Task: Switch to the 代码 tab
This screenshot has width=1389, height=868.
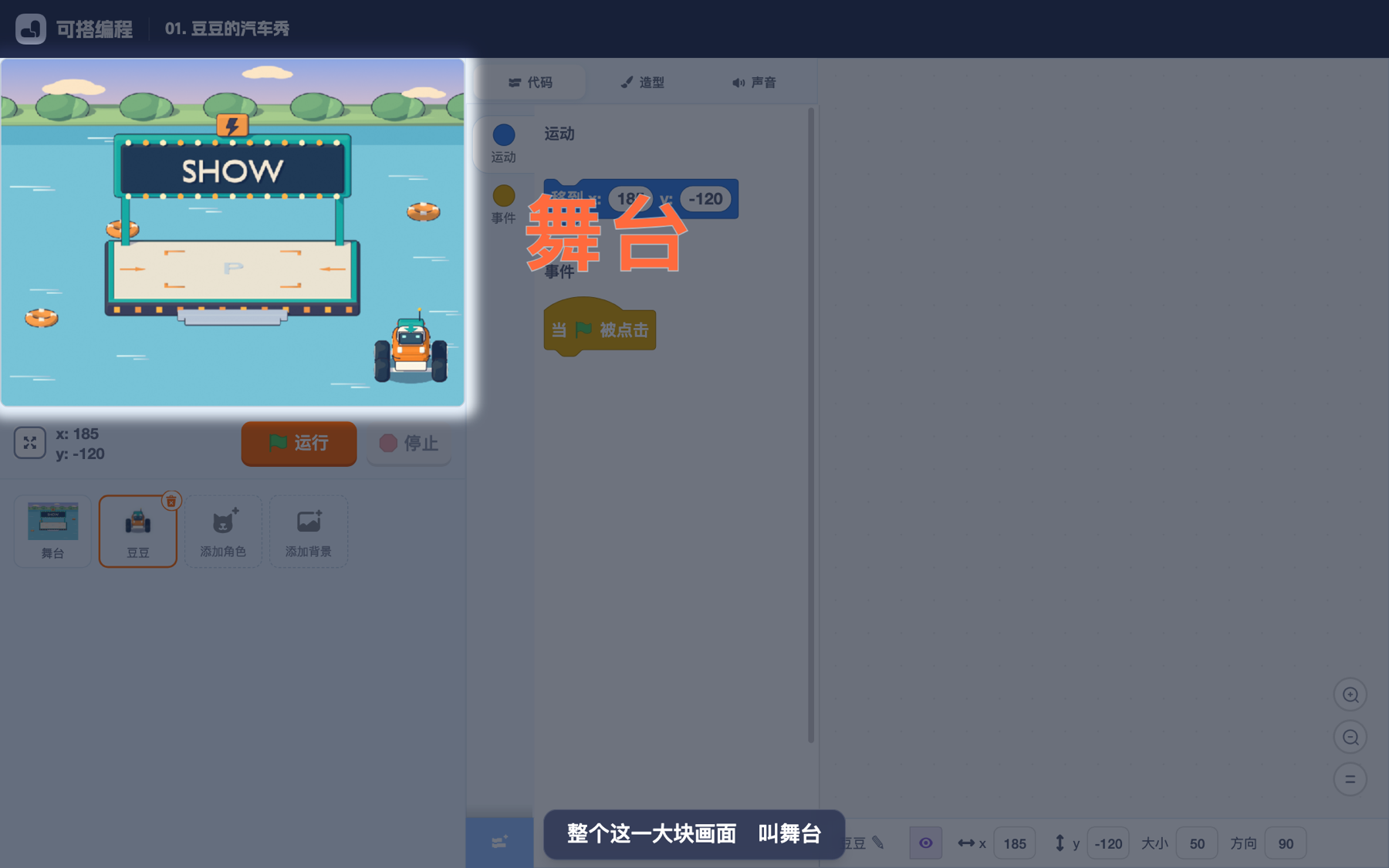Action: point(530,83)
